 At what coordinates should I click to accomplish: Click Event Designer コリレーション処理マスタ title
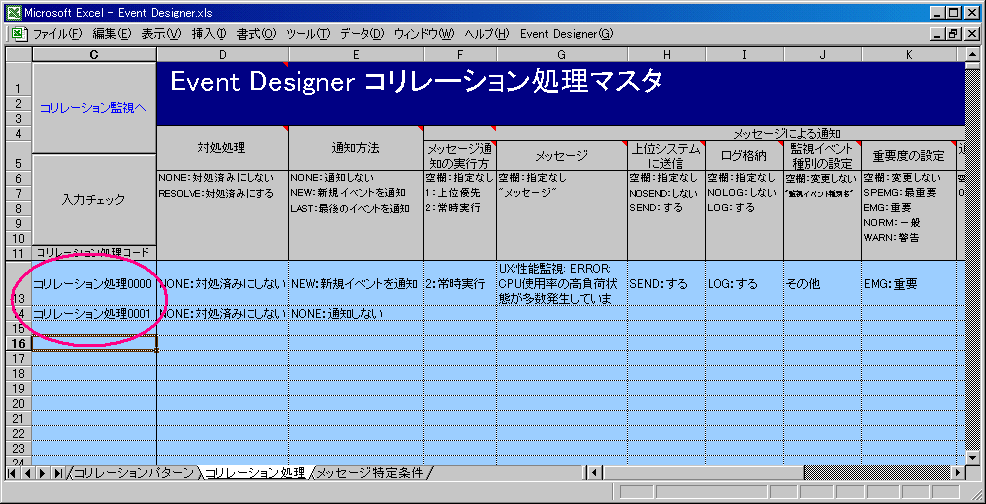[416, 82]
